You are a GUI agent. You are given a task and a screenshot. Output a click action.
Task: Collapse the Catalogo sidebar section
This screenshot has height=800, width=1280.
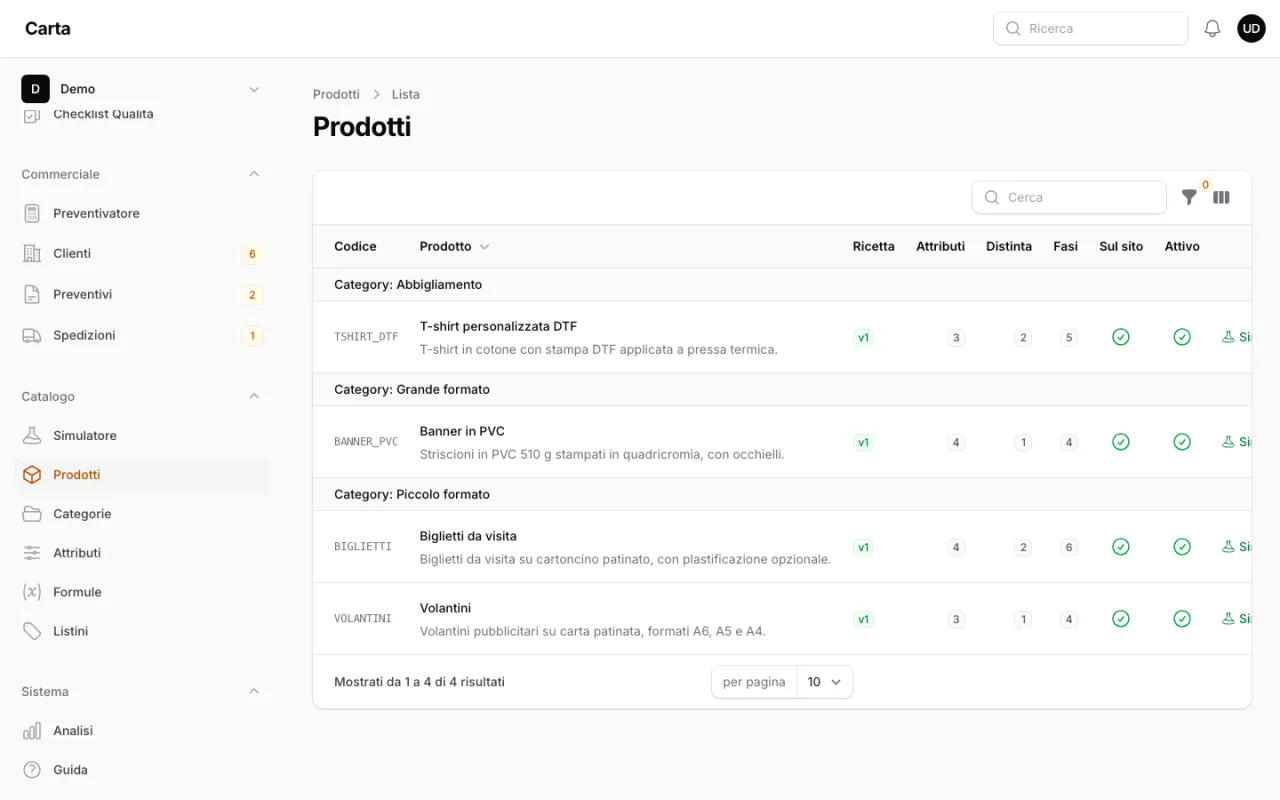(254, 396)
